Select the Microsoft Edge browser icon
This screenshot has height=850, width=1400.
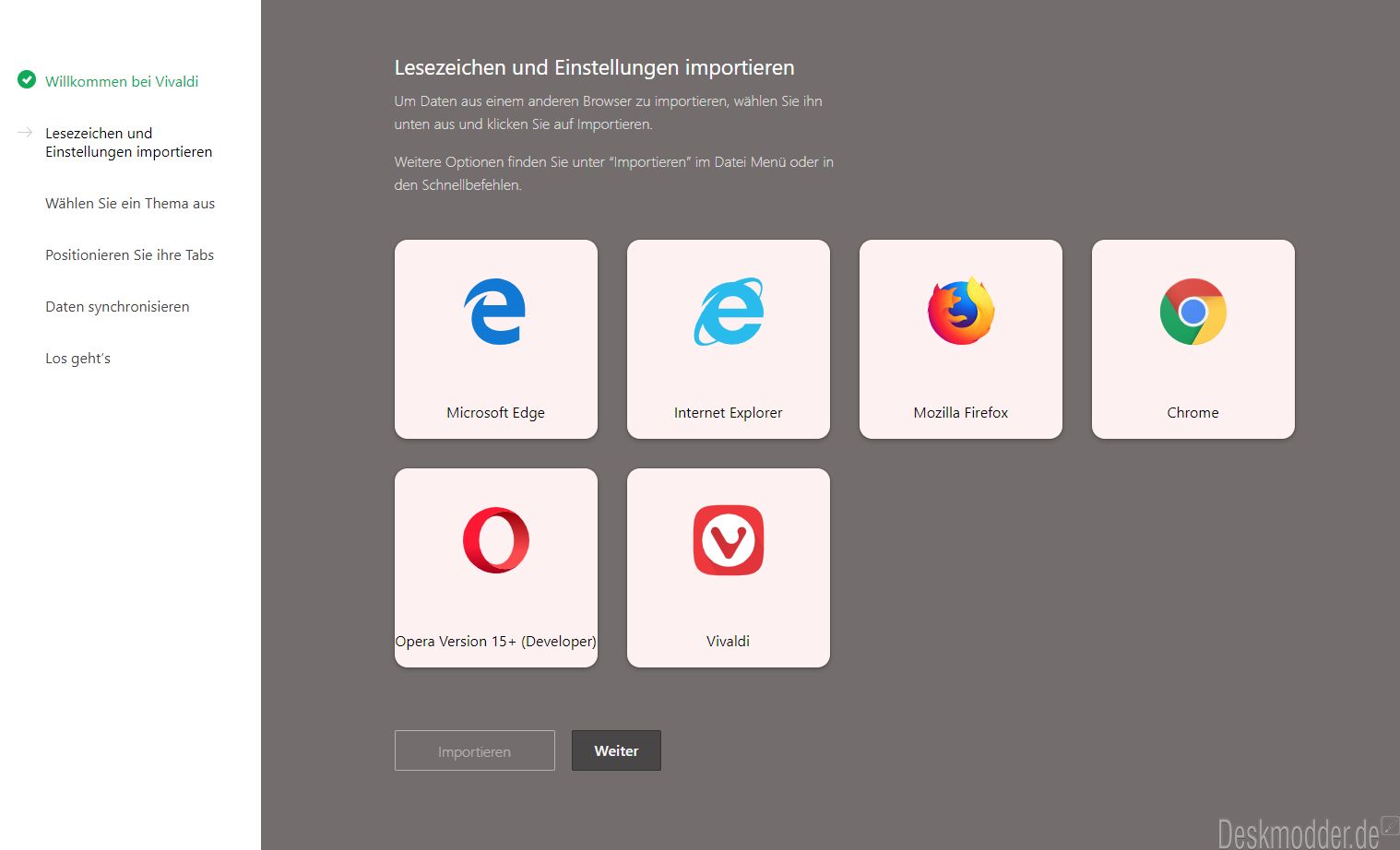(495, 312)
